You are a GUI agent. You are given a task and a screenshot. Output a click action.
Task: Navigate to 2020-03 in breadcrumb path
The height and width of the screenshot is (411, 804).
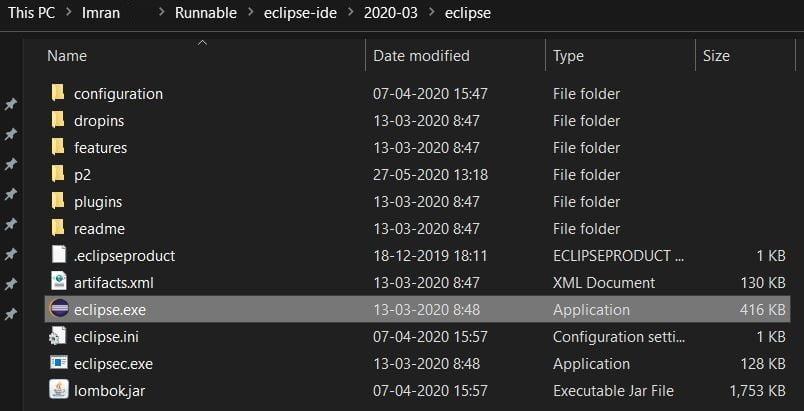(x=388, y=14)
